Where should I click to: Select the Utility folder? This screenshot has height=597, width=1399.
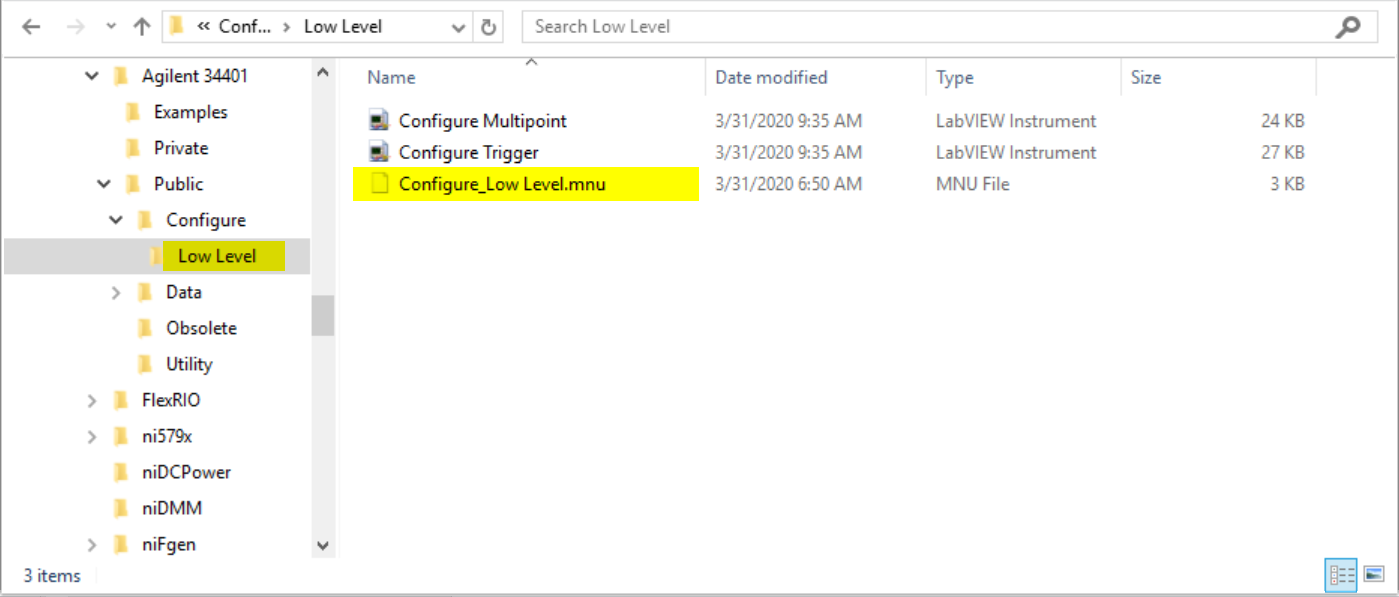[x=189, y=364]
